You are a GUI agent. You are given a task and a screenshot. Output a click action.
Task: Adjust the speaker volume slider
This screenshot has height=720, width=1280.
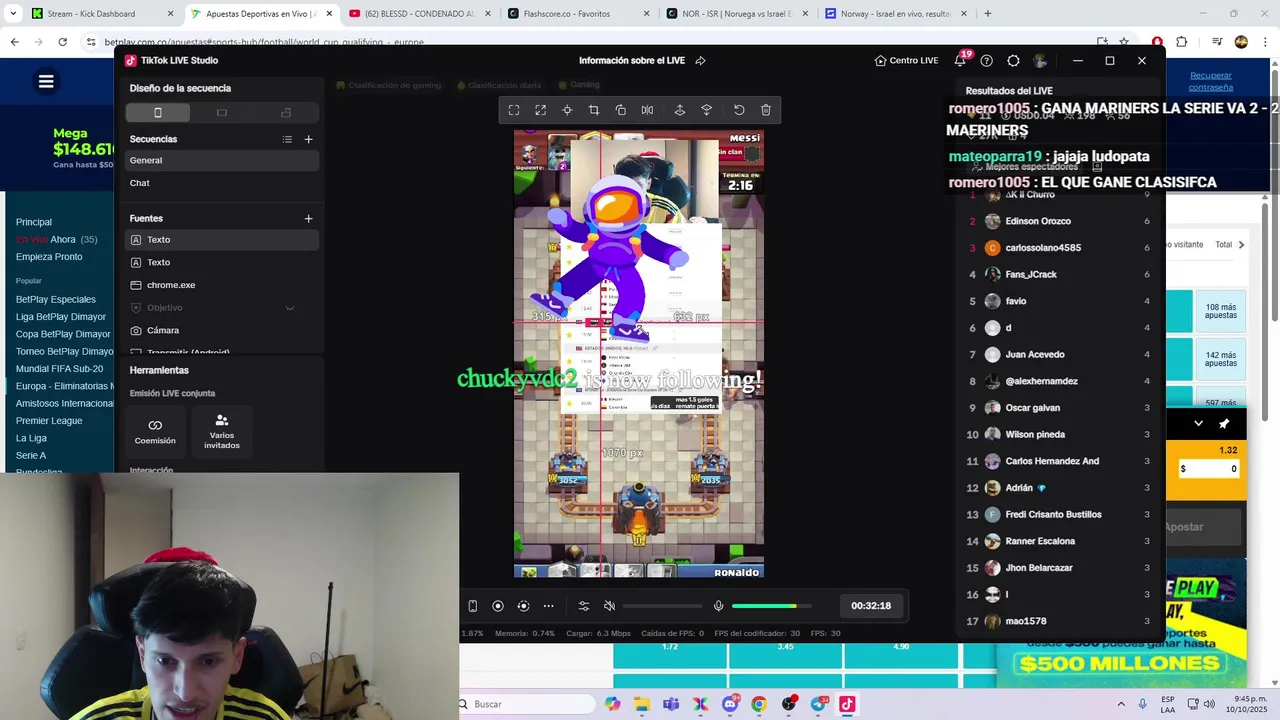click(662, 606)
